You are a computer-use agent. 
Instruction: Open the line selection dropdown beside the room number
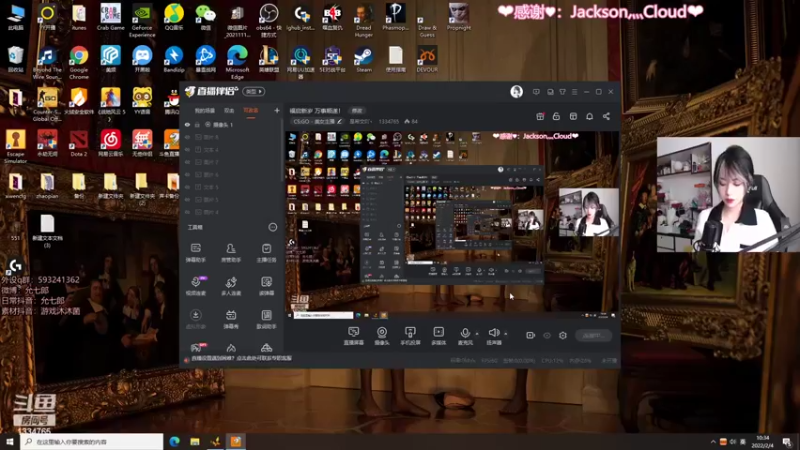[360, 121]
